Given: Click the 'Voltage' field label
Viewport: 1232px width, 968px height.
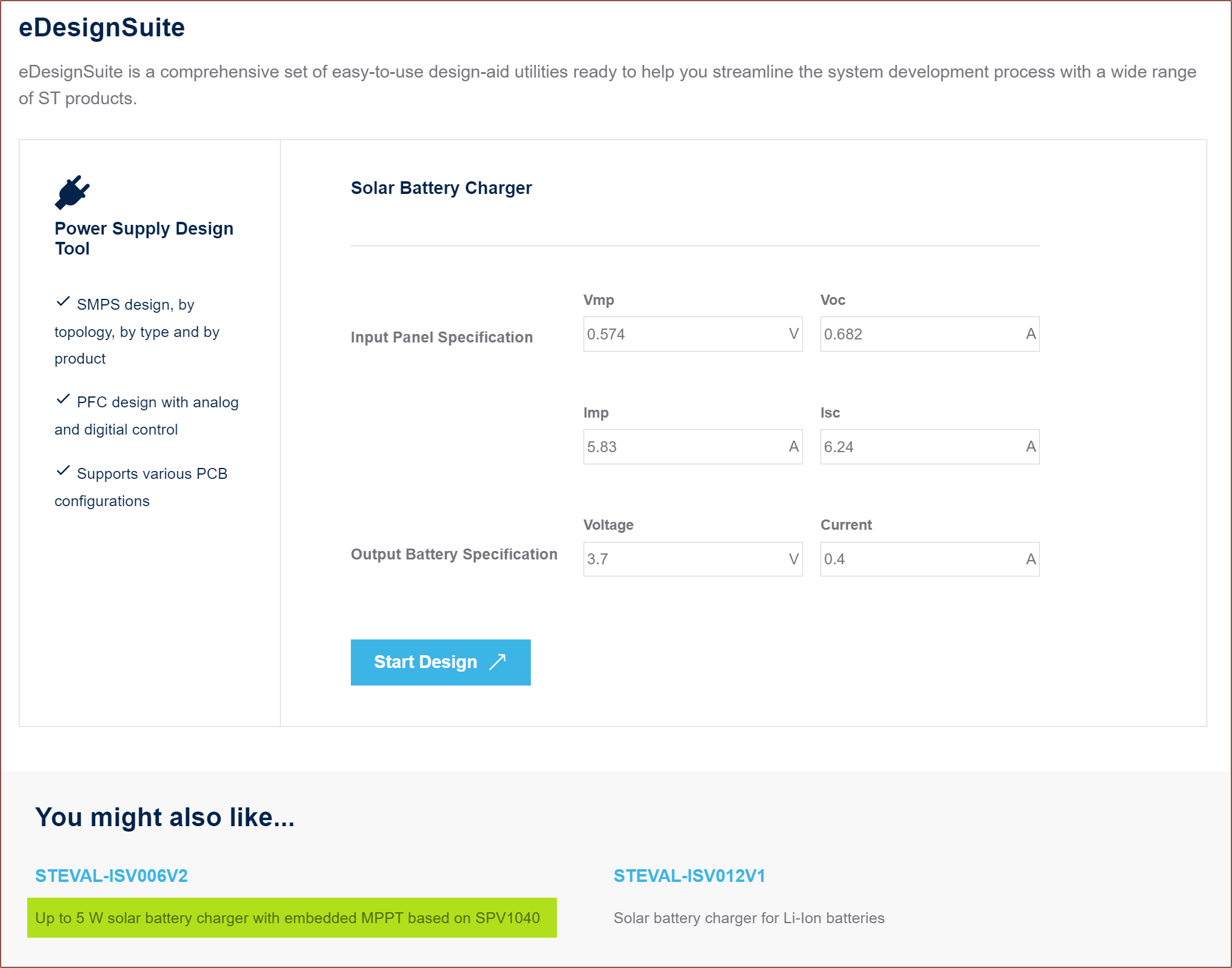Looking at the screenshot, I should pos(608,525).
